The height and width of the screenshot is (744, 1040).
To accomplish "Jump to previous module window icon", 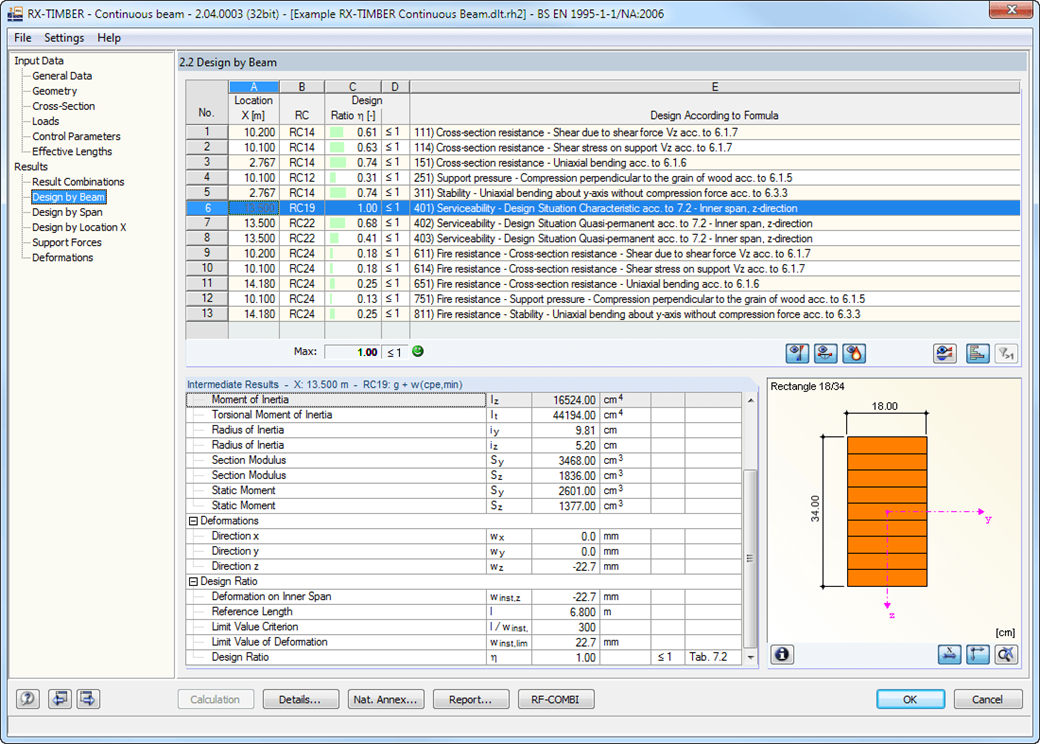I will coord(59,698).
